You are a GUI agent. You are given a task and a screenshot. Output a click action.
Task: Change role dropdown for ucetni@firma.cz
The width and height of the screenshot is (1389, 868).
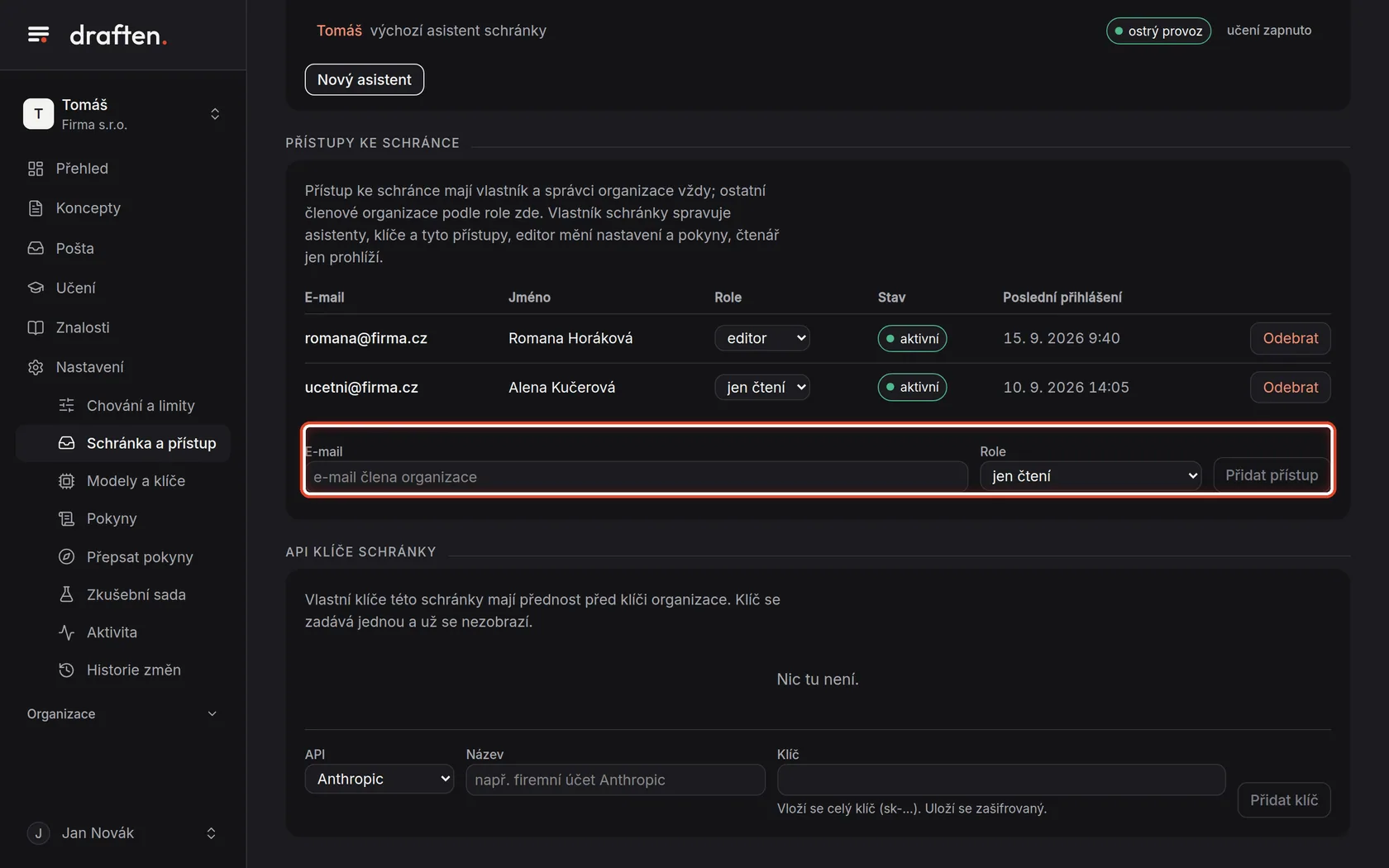(761, 387)
